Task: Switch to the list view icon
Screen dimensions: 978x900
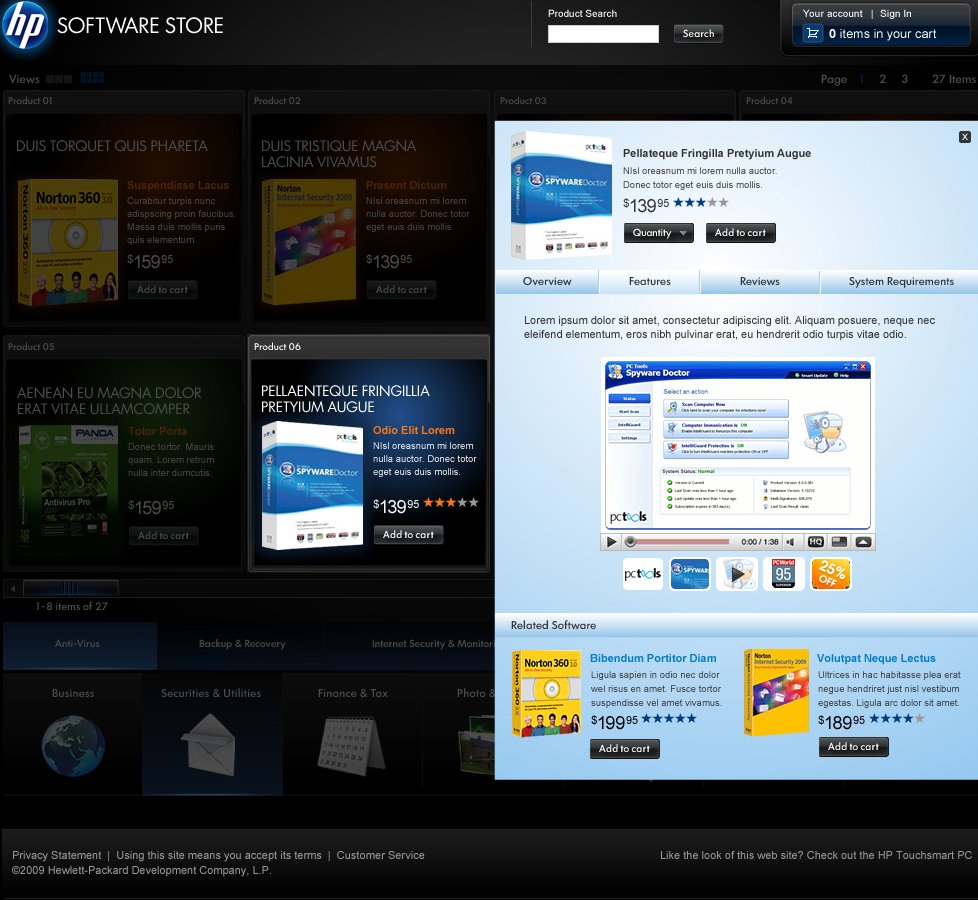Action: coord(59,79)
